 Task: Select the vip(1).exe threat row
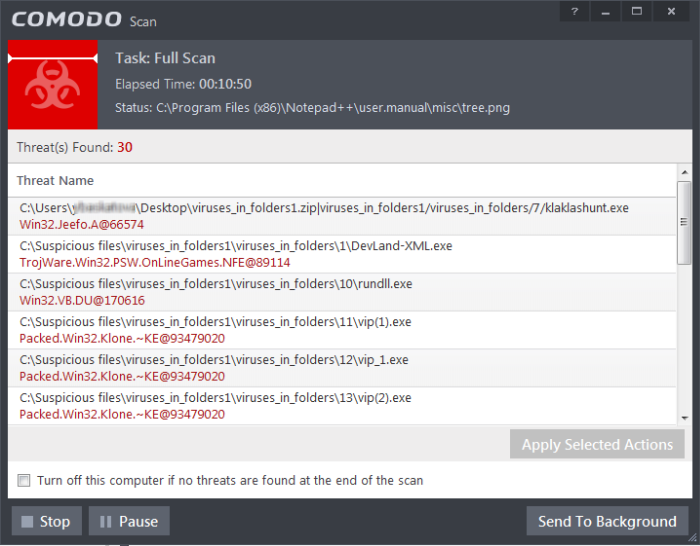coord(342,330)
